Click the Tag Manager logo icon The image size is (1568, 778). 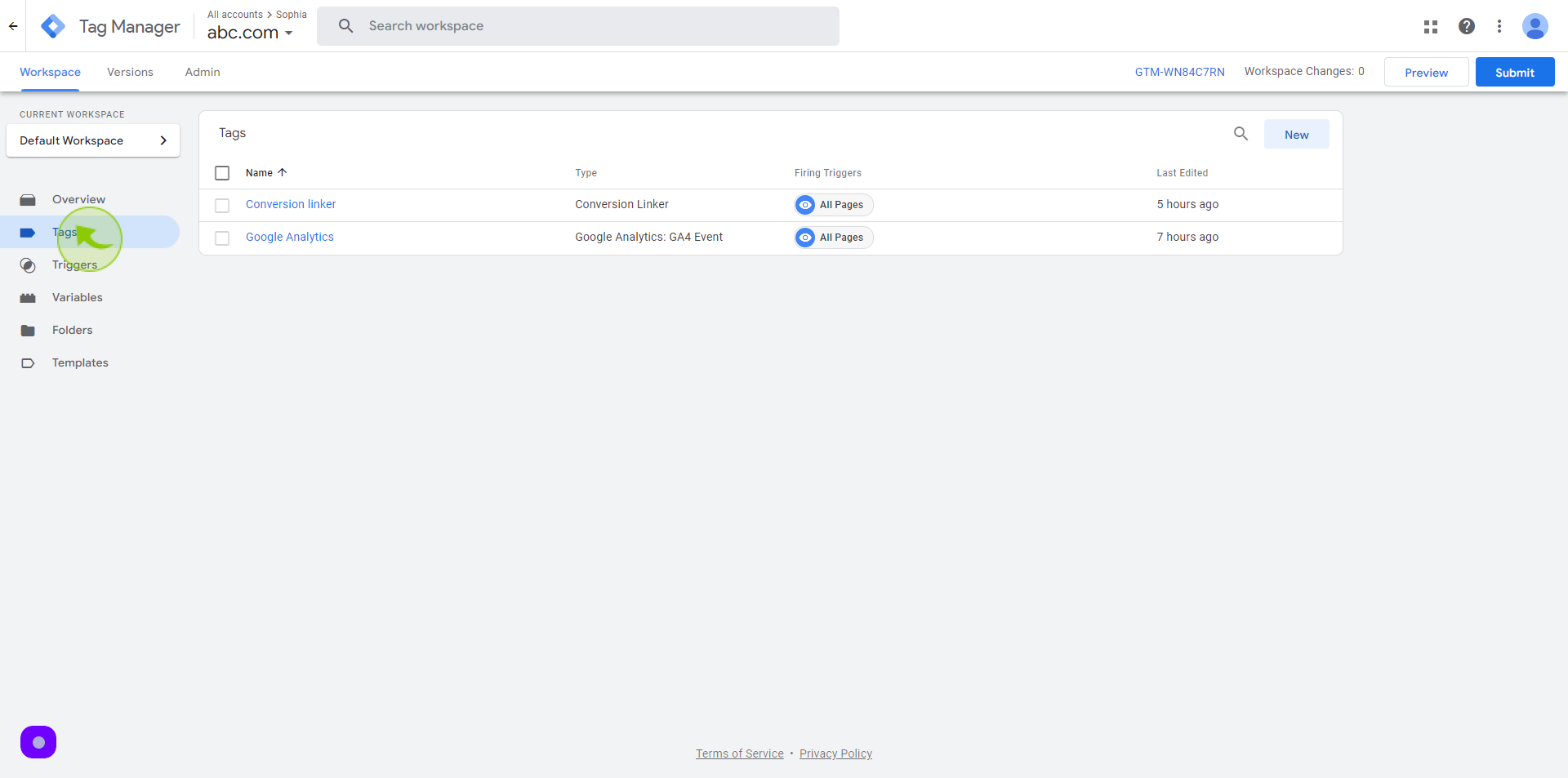click(53, 26)
